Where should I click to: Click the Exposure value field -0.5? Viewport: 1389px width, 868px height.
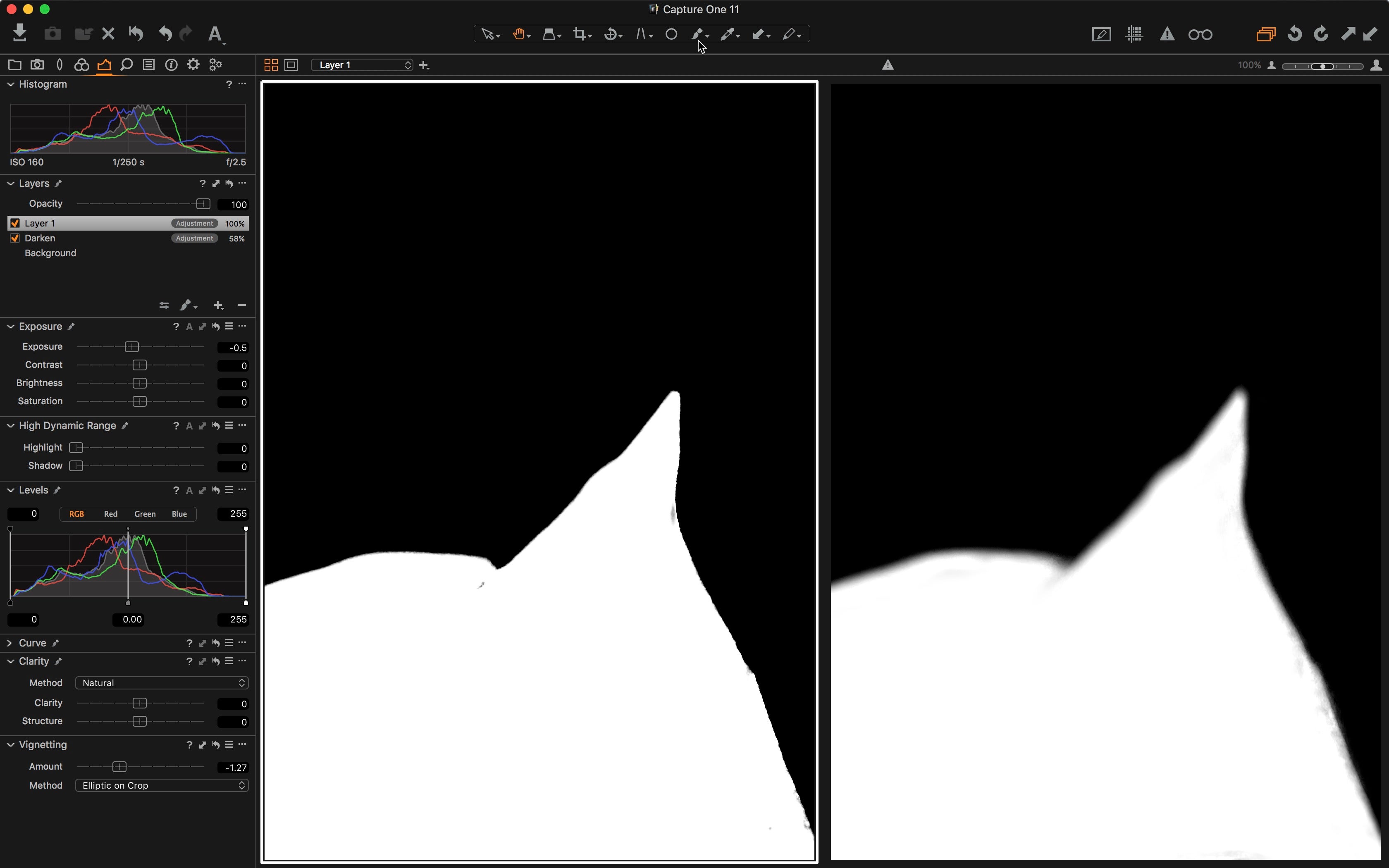[233, 348]
